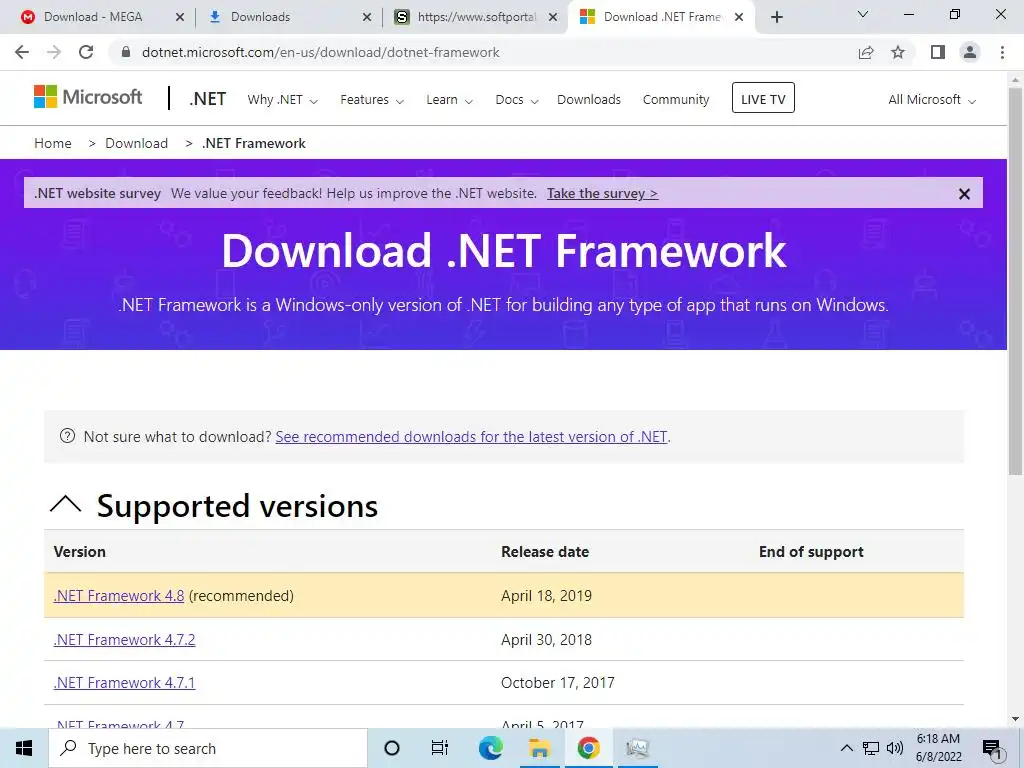Click the April 30, 2018 release date
1024x768 pixels.
546,639
